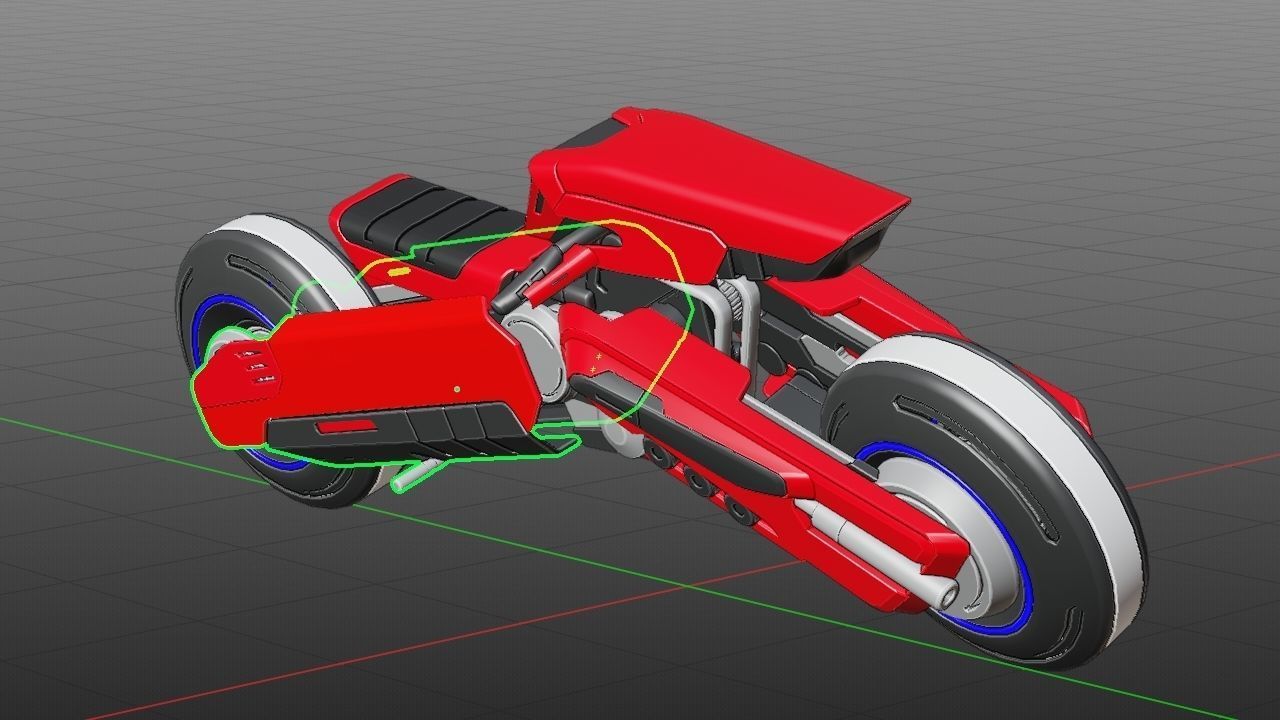The image size is (1280, 720).
Task: Click the orange marker beside the seat
Action: [398, 271]
